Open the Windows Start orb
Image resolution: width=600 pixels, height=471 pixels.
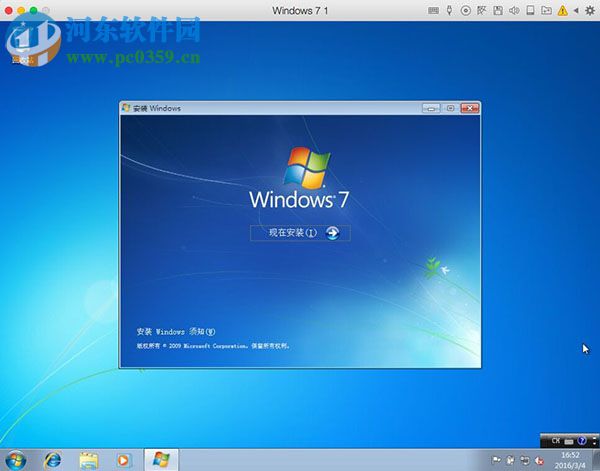(x=16, y=460)
